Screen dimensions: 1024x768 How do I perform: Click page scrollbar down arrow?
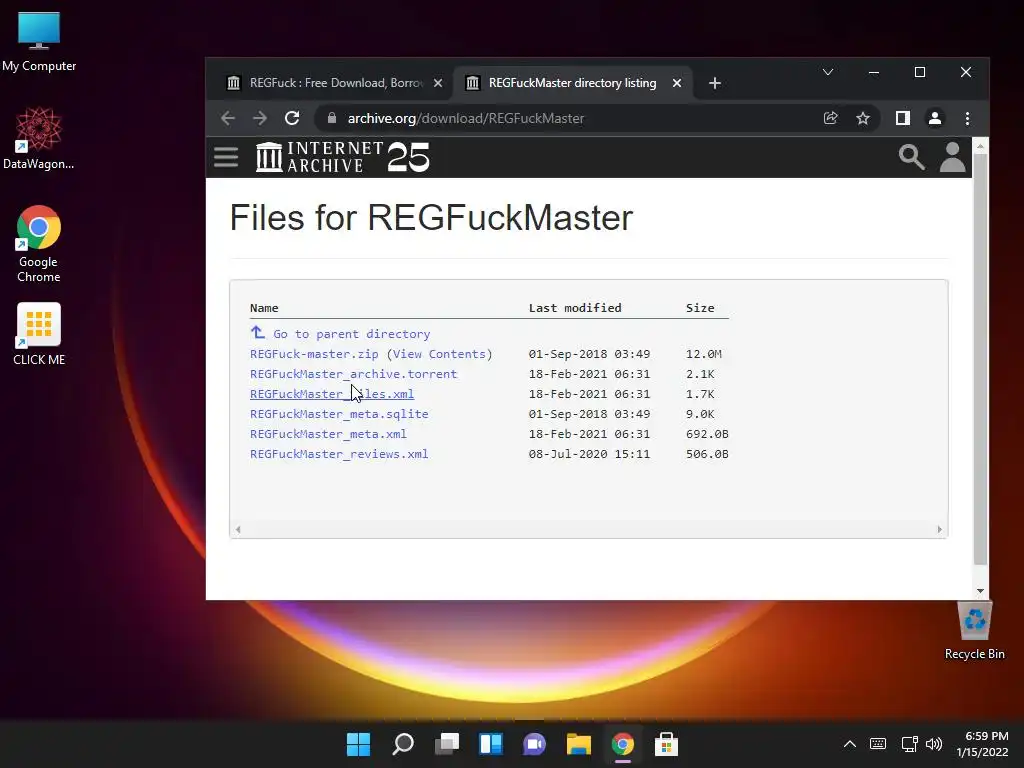(980, 591)
